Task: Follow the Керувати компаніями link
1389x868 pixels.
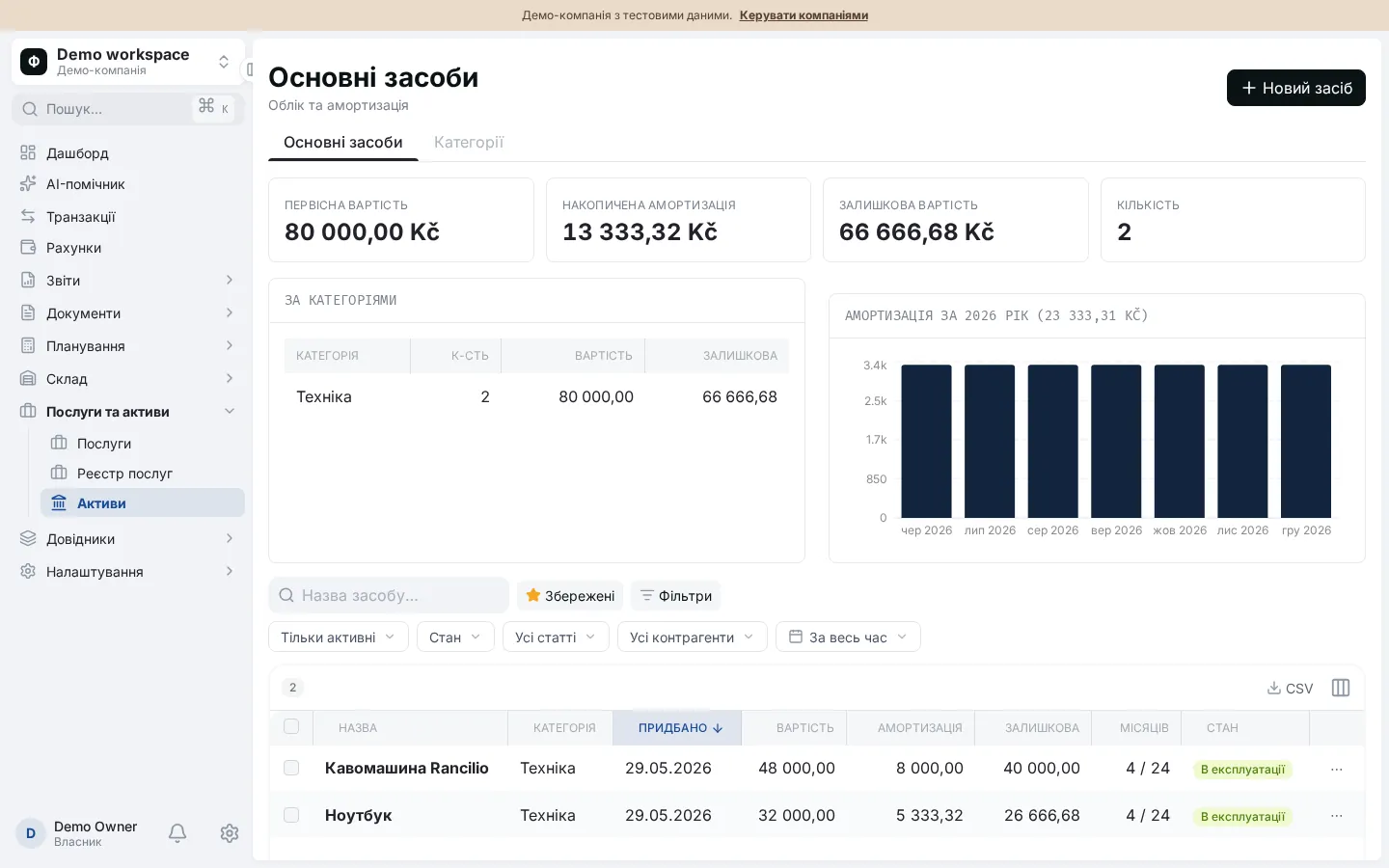Action: coord(803,15)
